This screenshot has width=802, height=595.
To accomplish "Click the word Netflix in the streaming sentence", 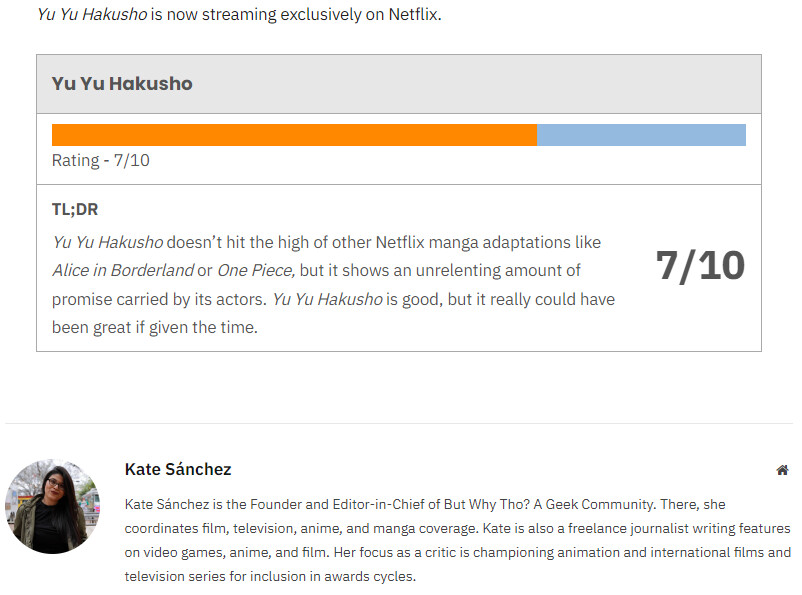I will [x=413, y=15].
